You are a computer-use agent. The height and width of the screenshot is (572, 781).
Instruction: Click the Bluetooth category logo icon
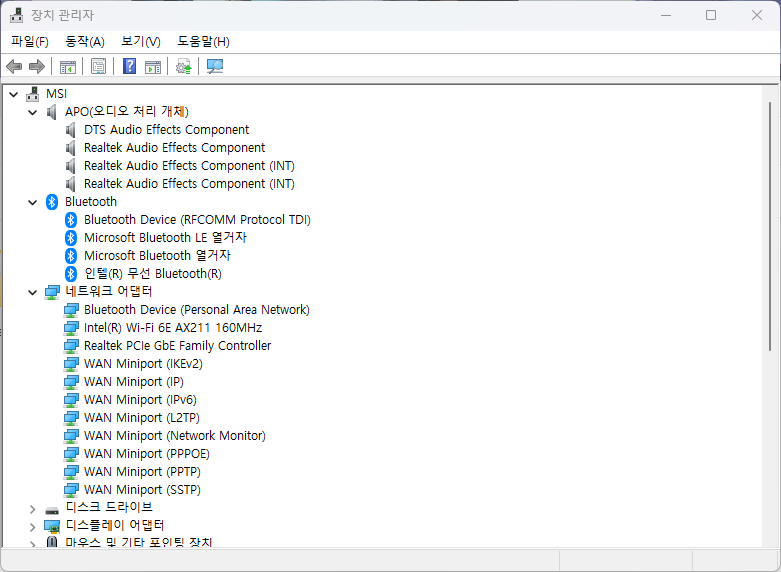pos(52,202)
